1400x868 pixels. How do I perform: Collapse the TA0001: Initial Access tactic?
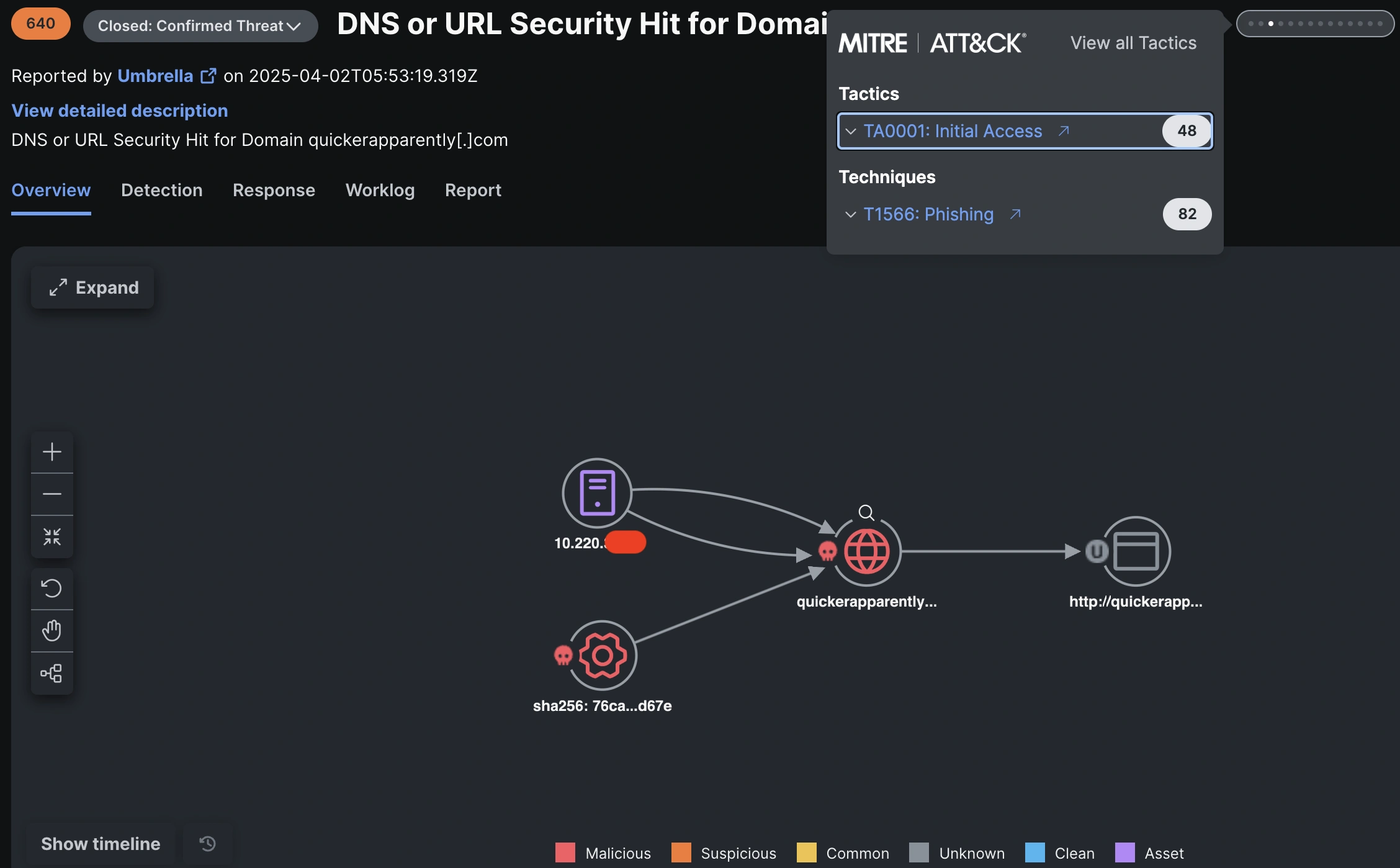(851, 131)
